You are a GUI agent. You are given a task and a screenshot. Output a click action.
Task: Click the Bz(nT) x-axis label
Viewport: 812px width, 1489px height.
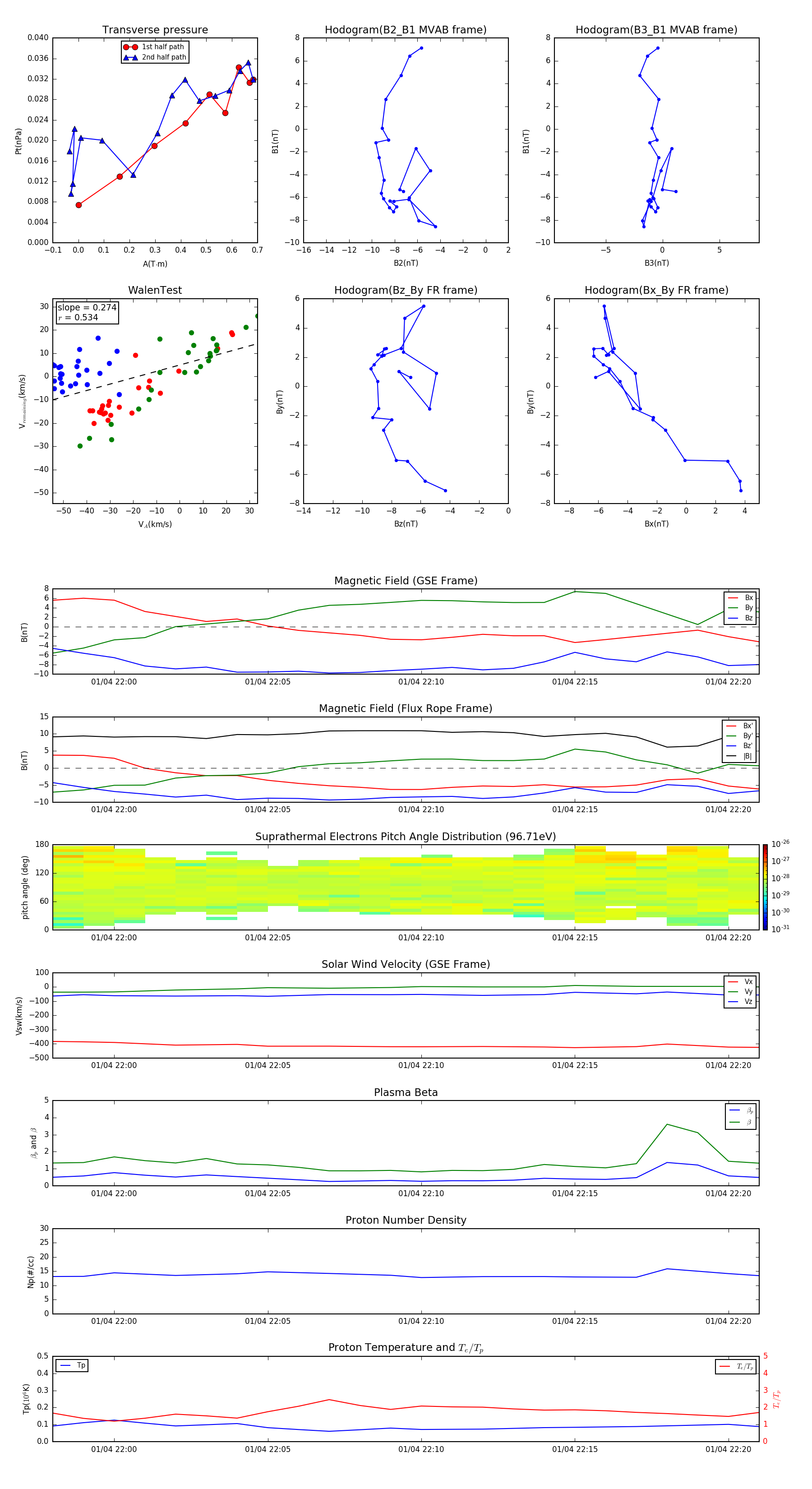[x=406, y=524]
